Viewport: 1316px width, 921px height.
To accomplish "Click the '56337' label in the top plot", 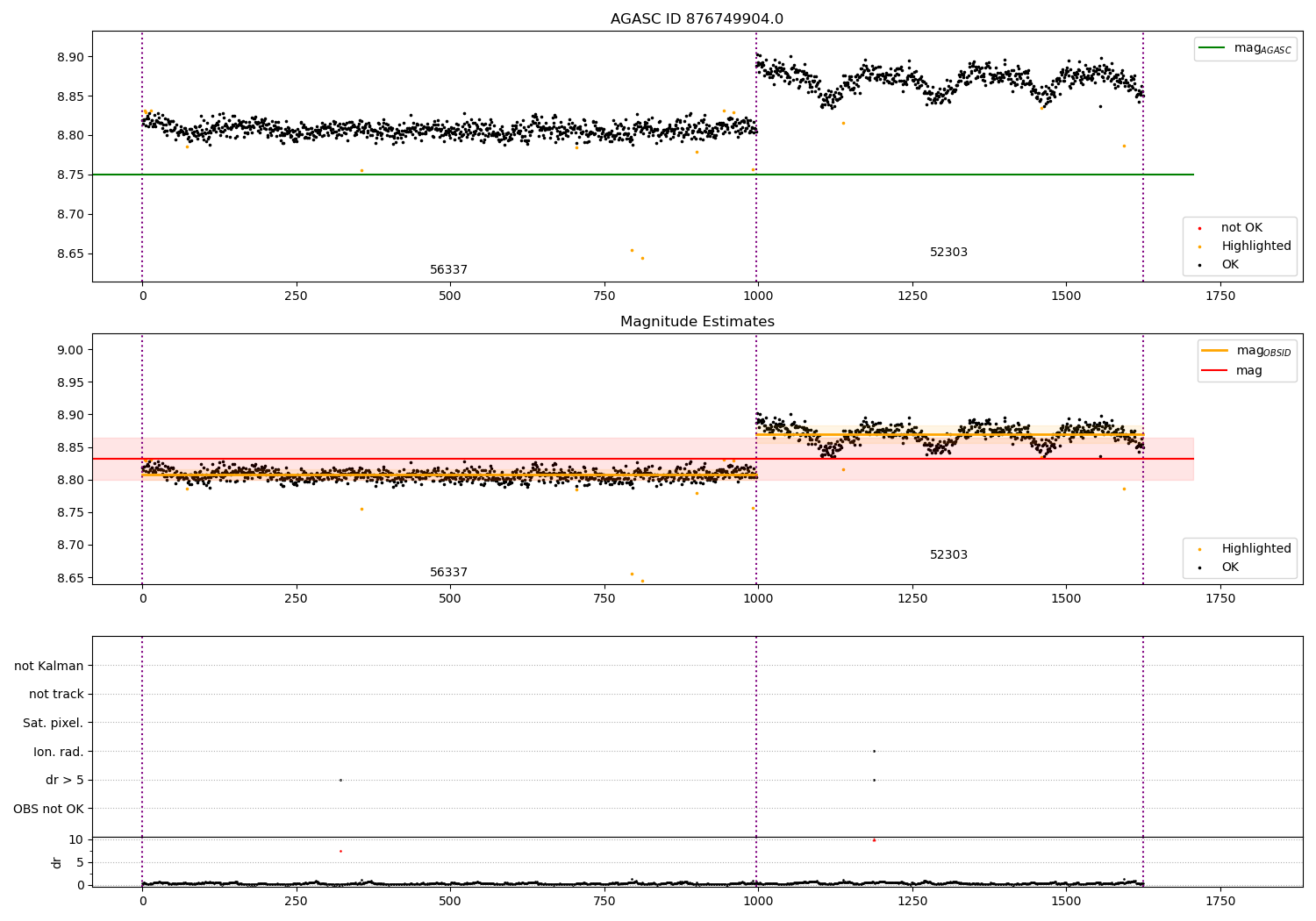I will coord(448,270).
